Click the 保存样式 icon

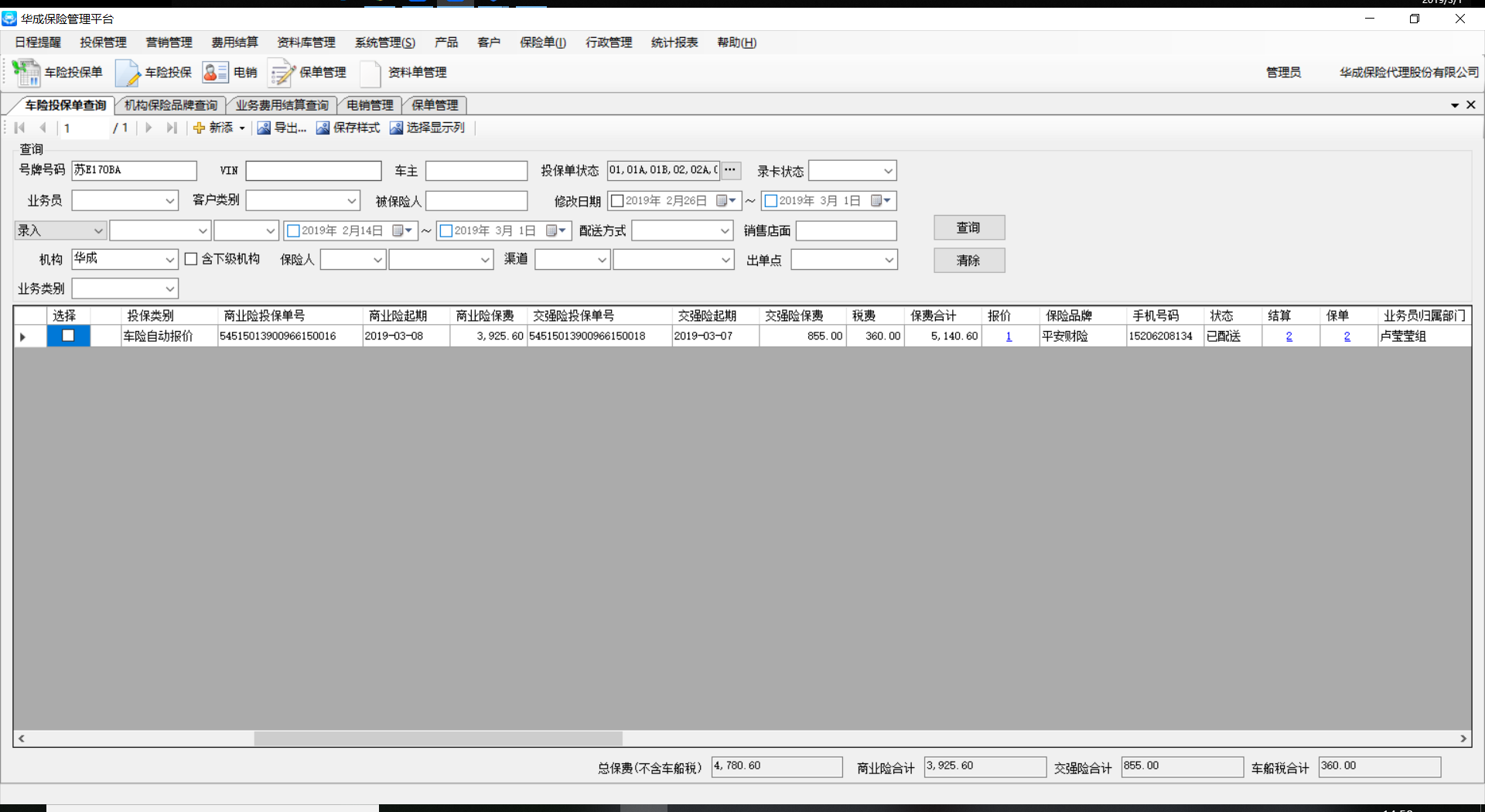323,128
